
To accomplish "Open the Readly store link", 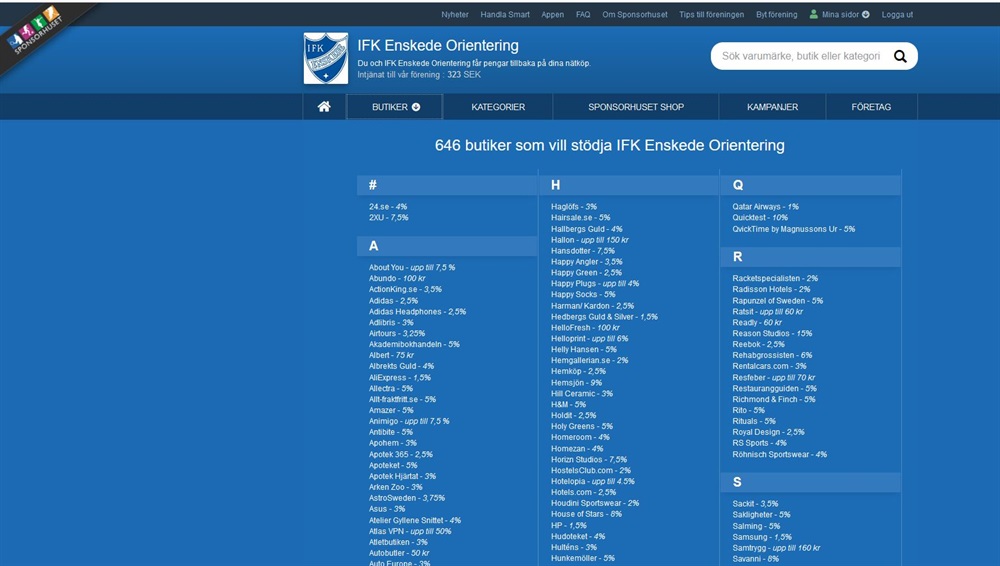I will 756,322.
